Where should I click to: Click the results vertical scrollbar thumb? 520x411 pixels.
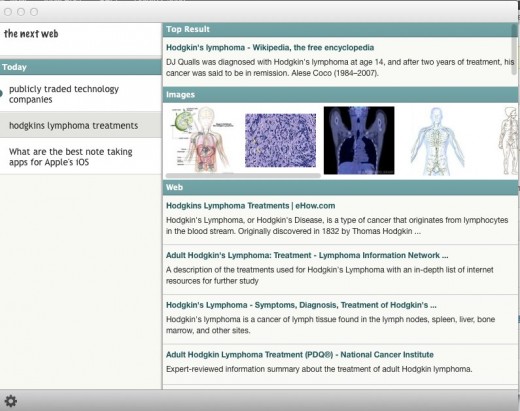[515, 50]
